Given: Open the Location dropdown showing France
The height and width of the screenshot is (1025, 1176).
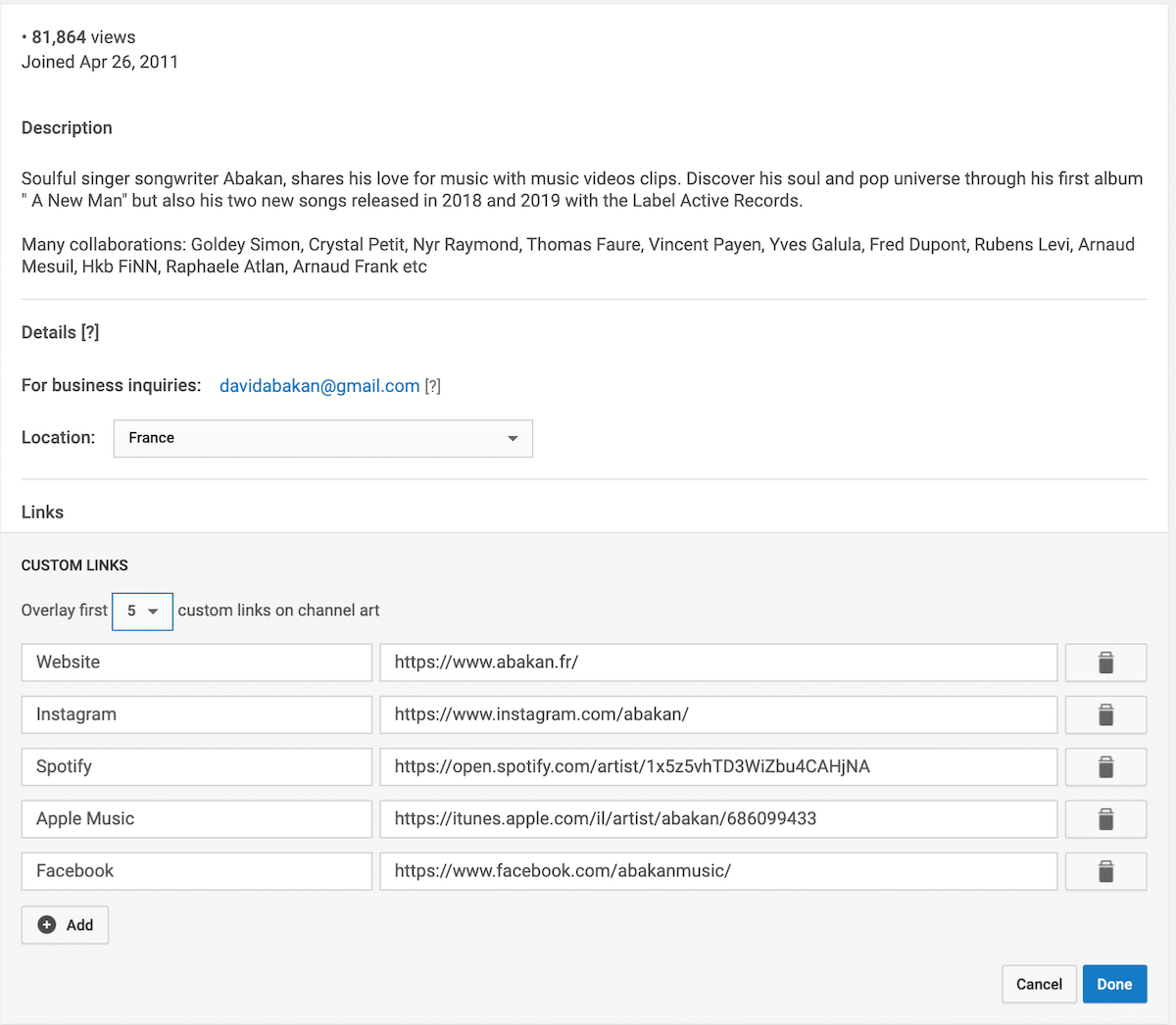Looking at the screenshot, I should click(x=323, y=438).
